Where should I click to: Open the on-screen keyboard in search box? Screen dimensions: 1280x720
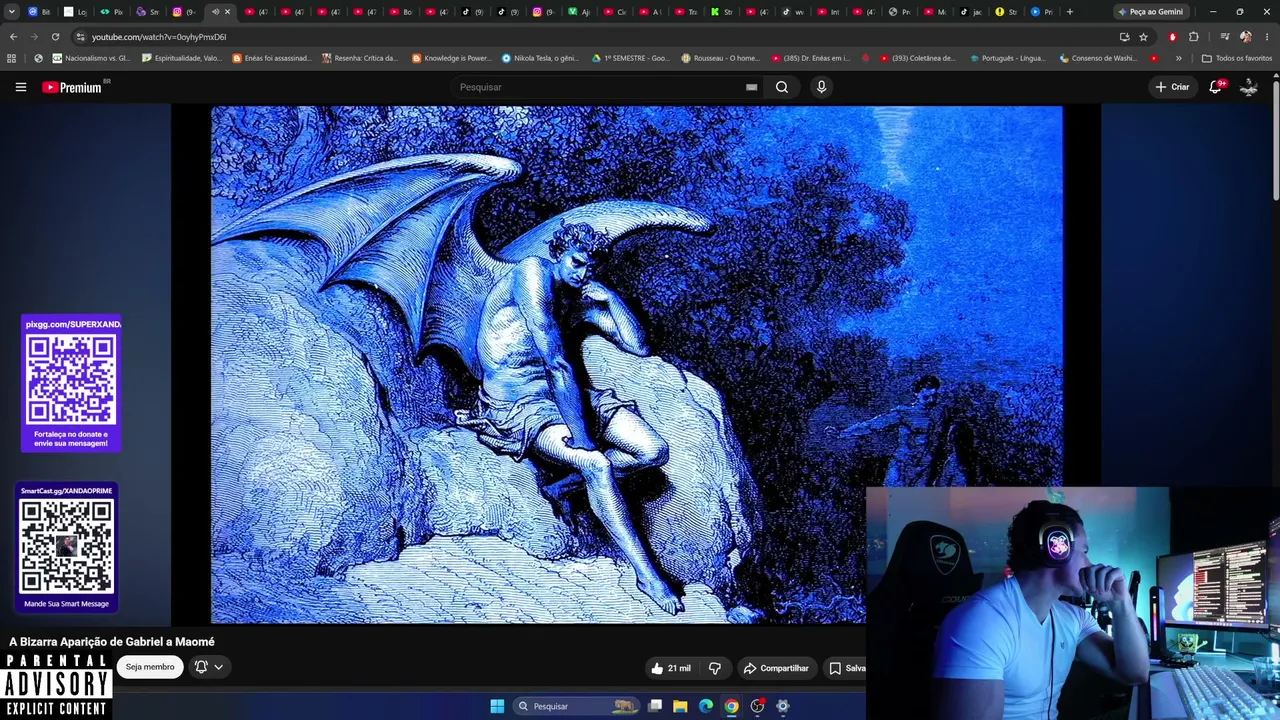click(x=751, y=87)
